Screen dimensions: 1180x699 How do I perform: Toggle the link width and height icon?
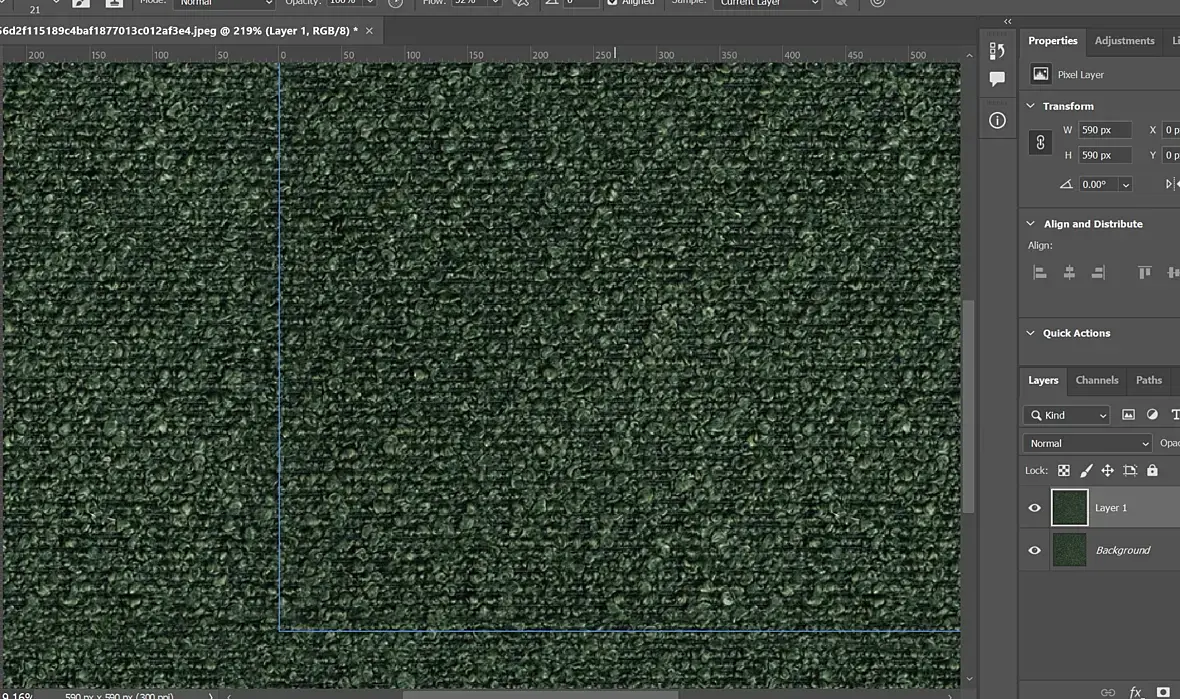[x=1040, y=141]
